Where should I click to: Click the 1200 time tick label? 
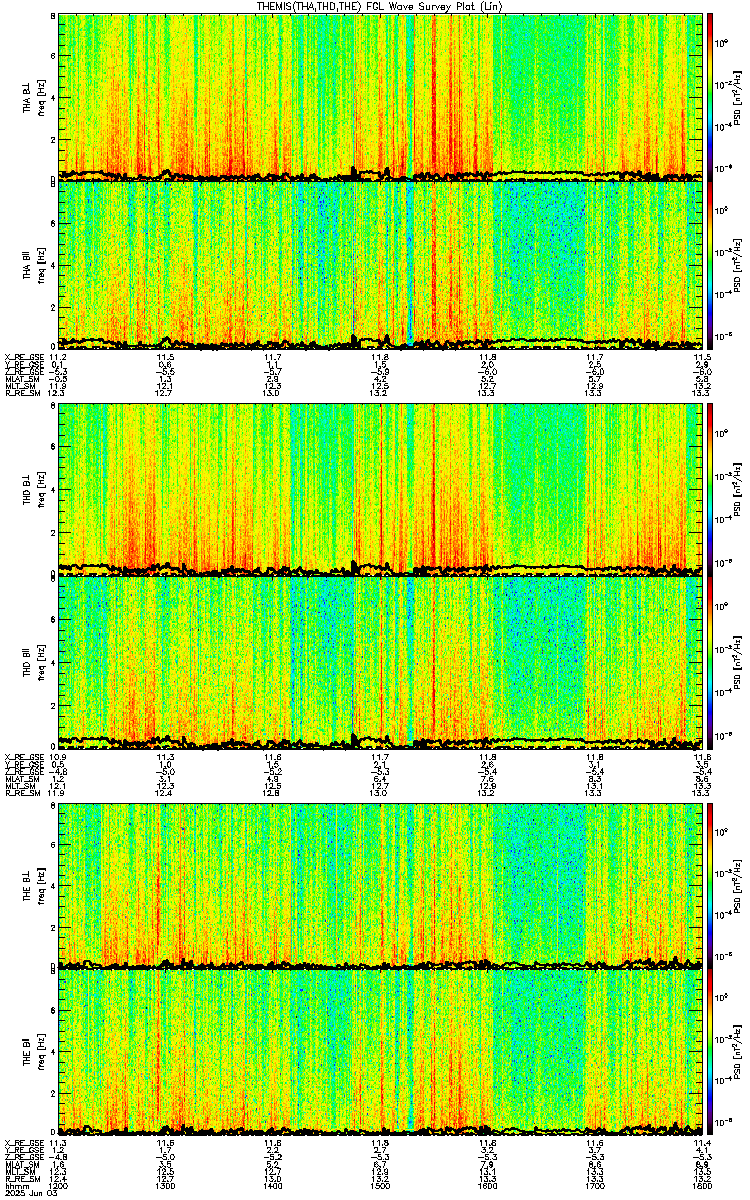click(59, 1187)
